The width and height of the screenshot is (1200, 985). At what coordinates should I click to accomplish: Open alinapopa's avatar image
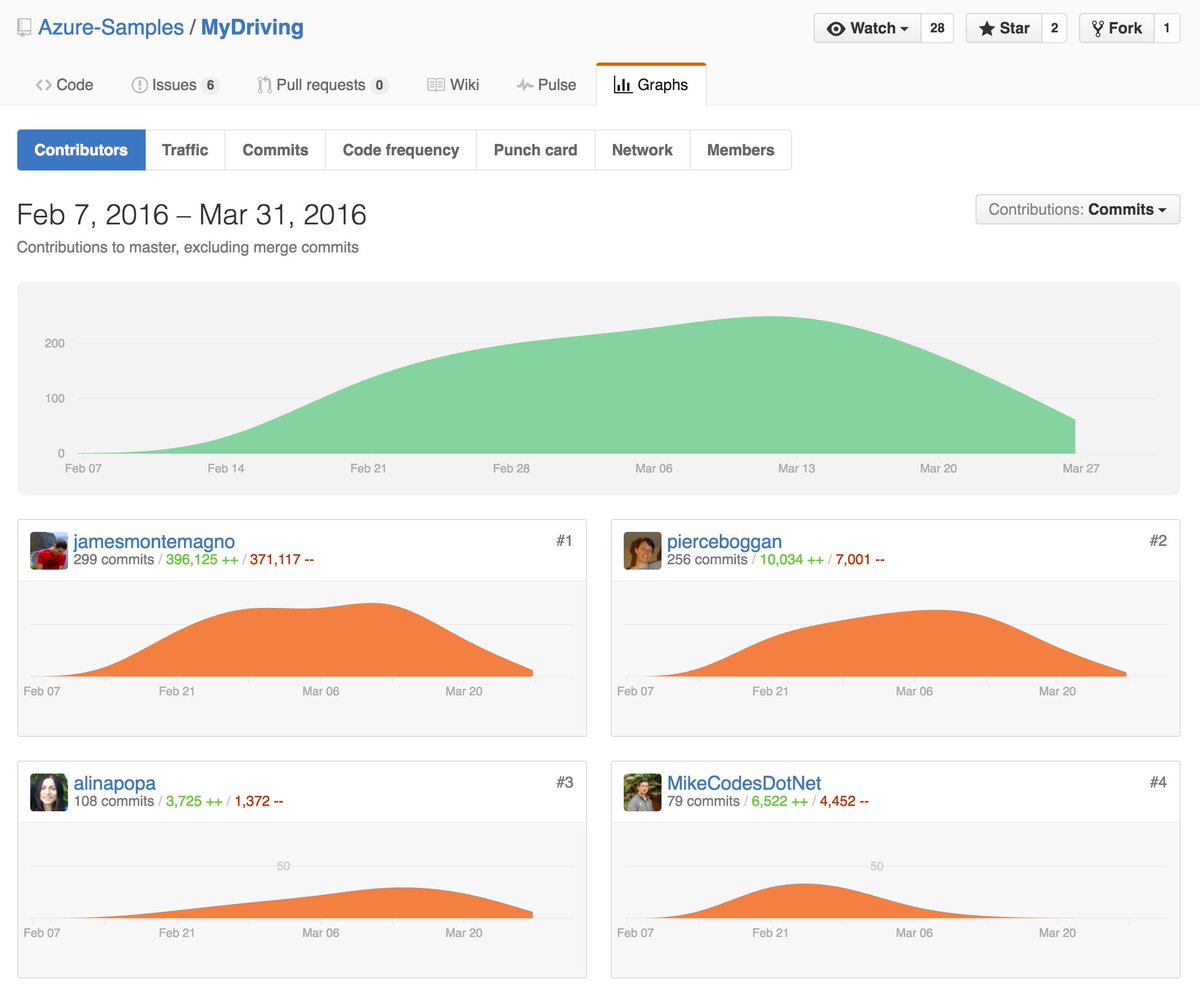point(49,792)
